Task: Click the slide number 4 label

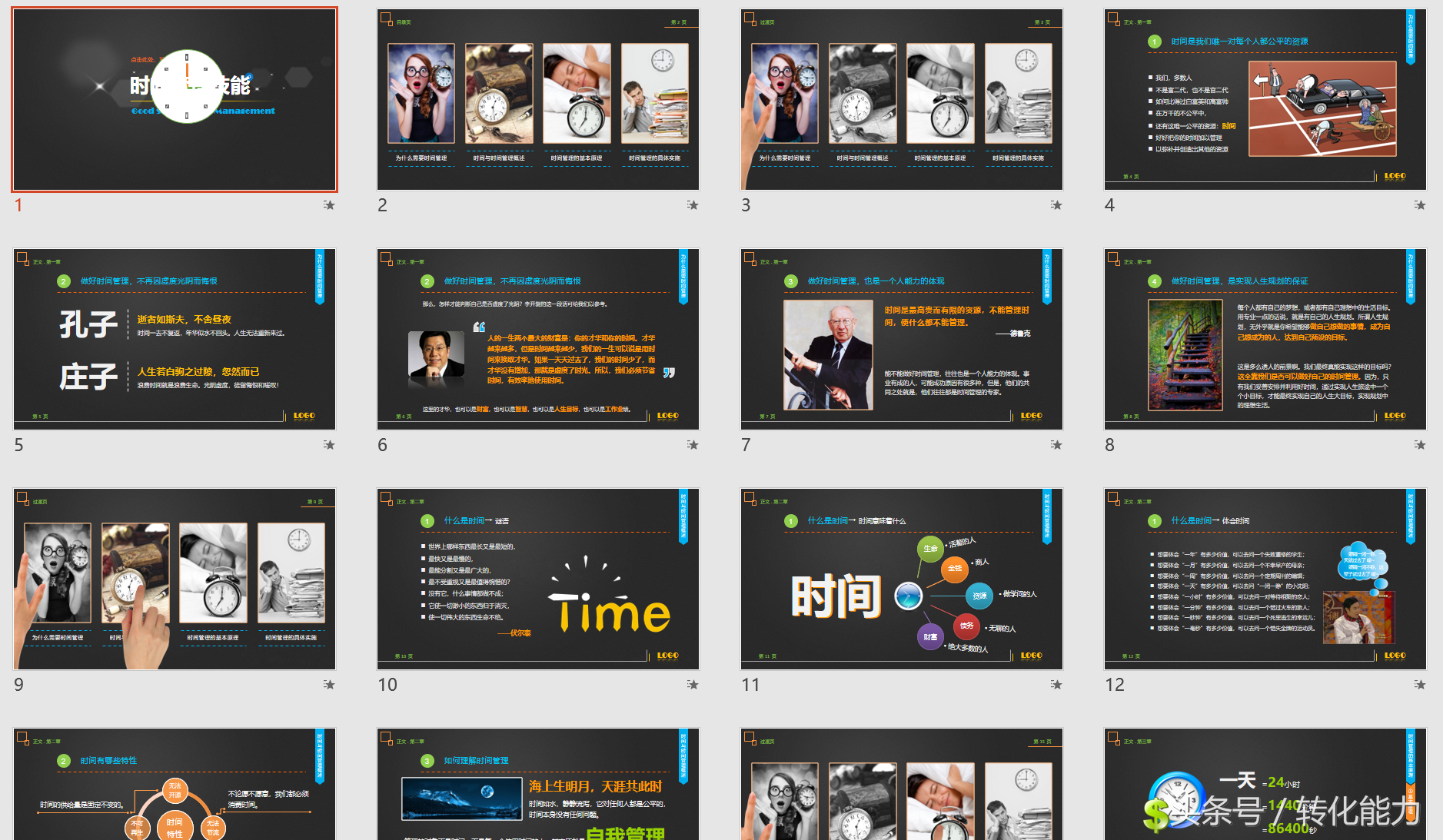Action: click(1109, 205)
